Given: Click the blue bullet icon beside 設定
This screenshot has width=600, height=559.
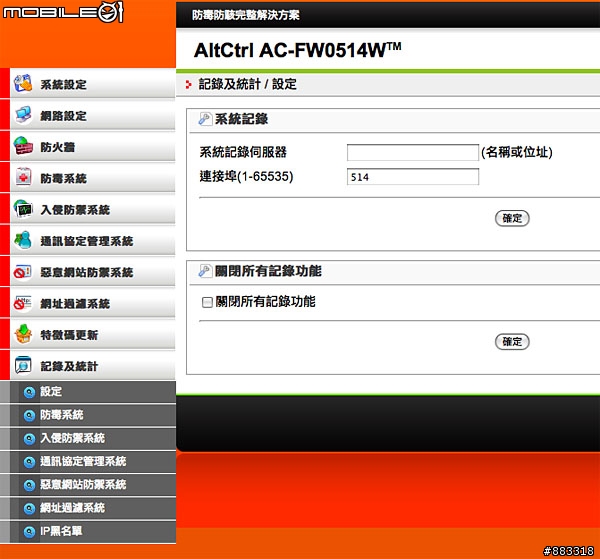Looking at the screenshot, I should (29, 392).
